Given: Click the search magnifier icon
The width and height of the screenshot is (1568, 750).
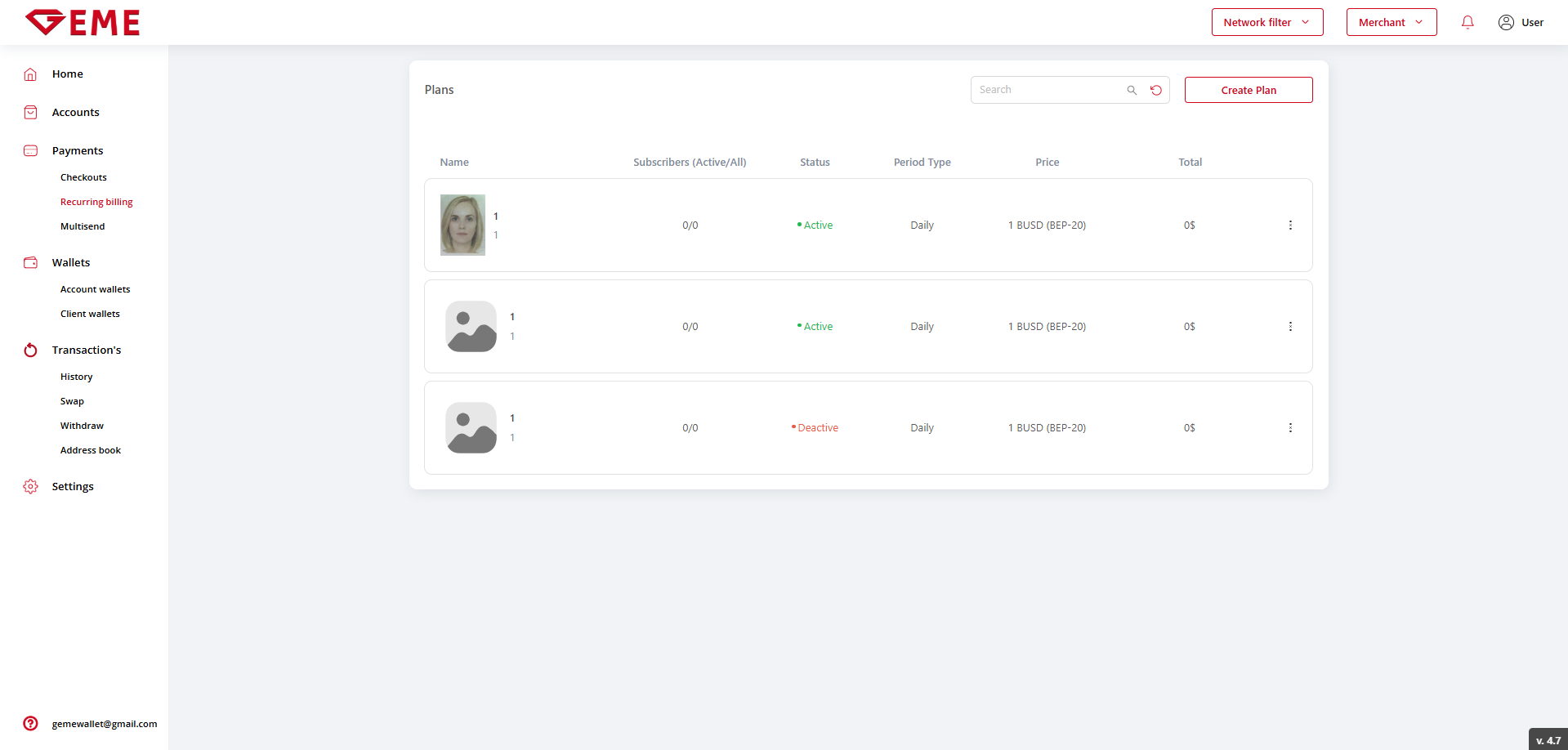Looking at the screenshot, I should coord(1132,91).
